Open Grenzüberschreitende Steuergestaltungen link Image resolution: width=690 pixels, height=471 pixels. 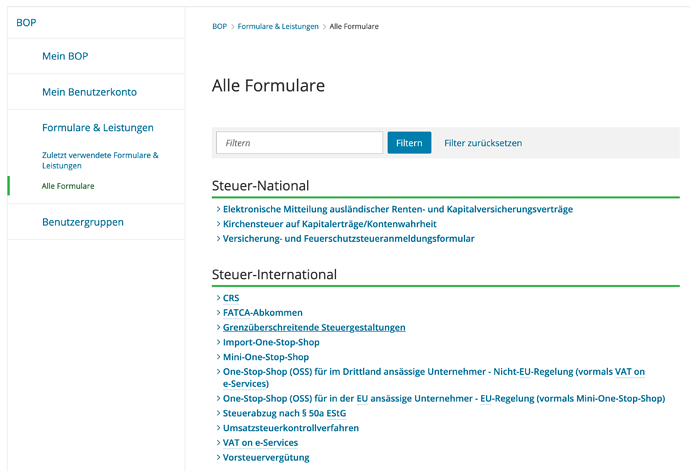pos(314,327)
